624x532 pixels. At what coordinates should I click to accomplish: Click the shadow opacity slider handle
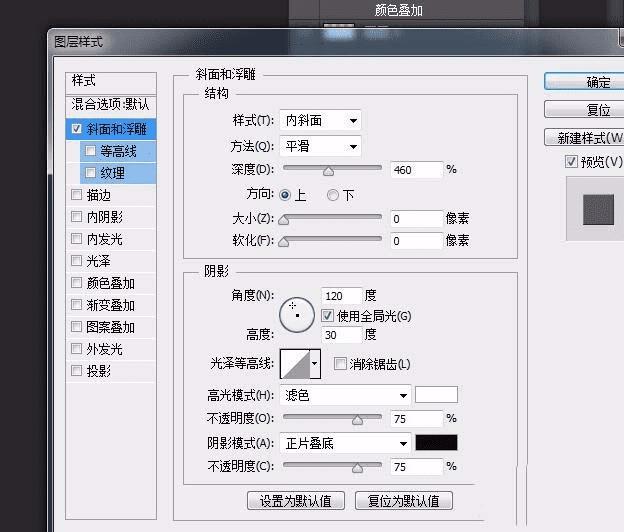click(x=357, y=468)
